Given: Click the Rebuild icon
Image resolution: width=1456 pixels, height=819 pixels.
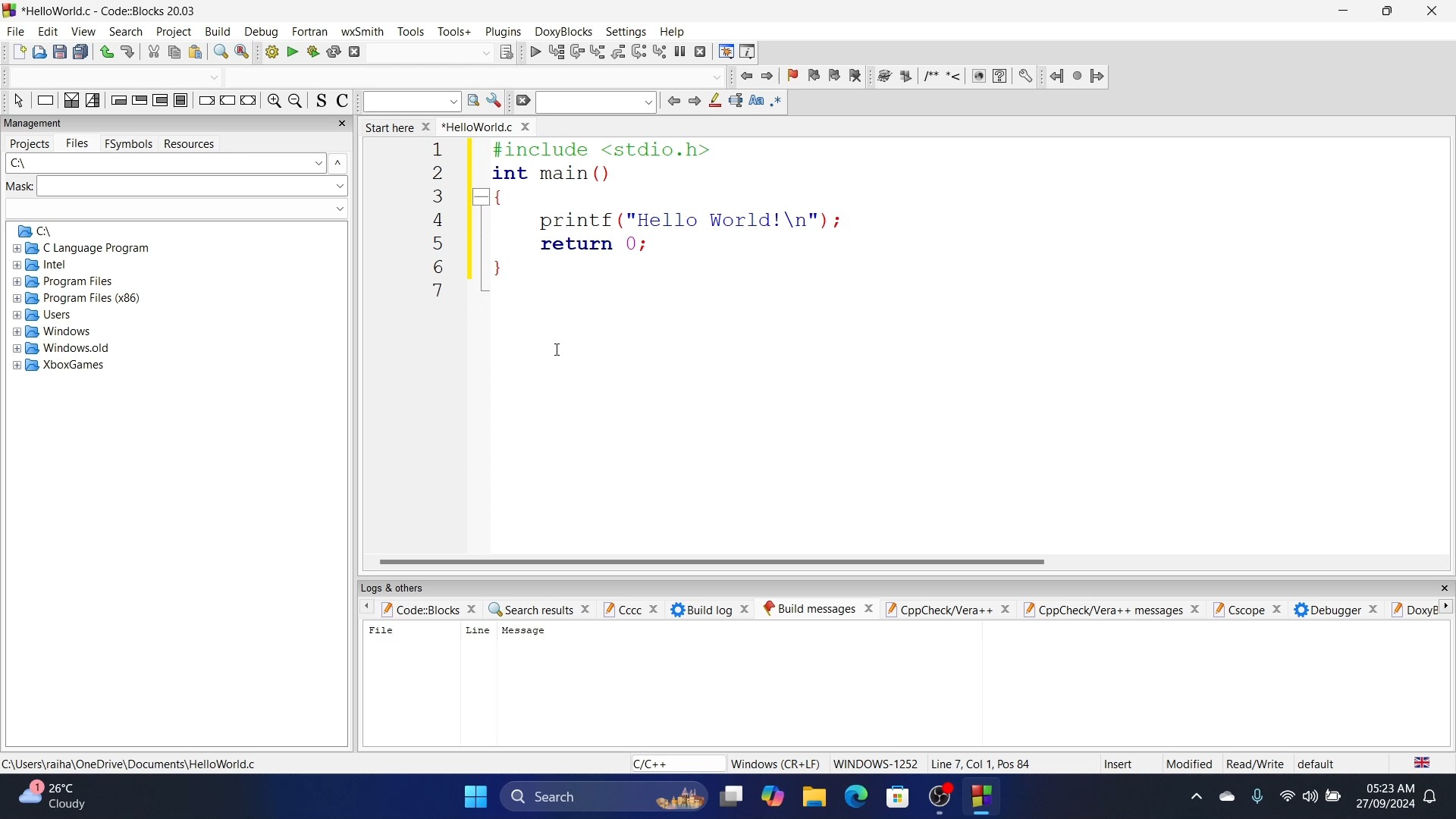Looking at the screenshot, I should click(334, 53).
